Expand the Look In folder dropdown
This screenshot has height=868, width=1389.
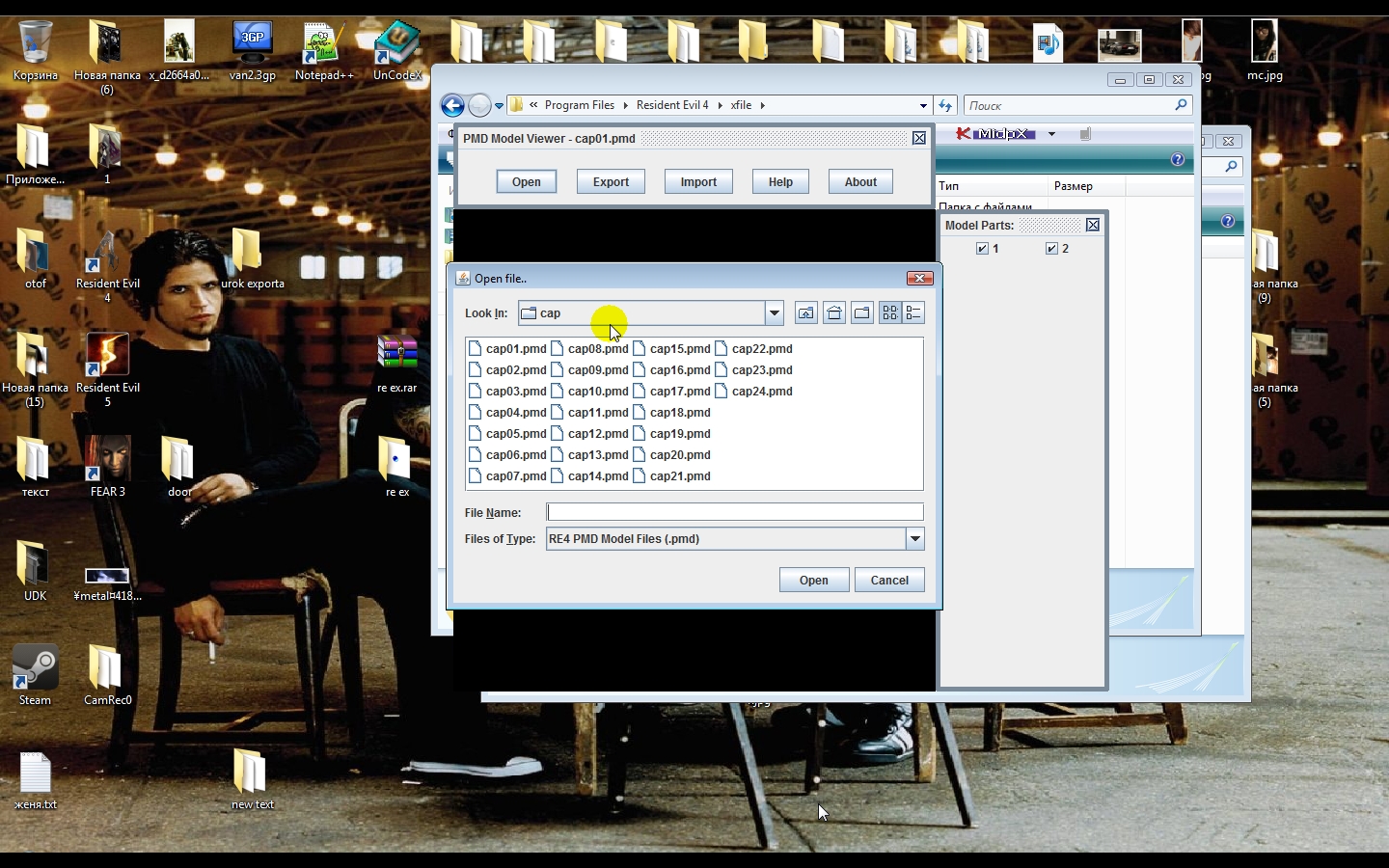coord(775,312)
